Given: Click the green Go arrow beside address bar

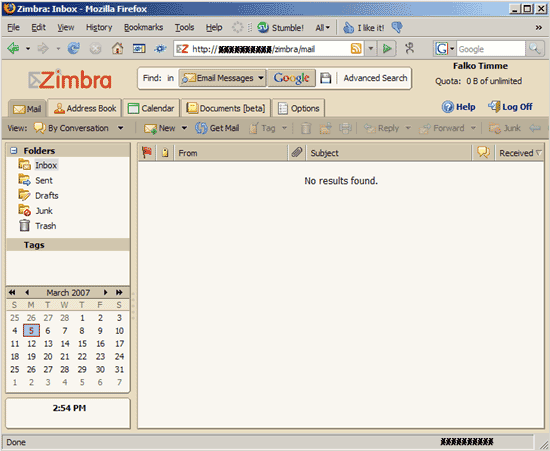Looking at the screenshot, I should coord(387,48).
